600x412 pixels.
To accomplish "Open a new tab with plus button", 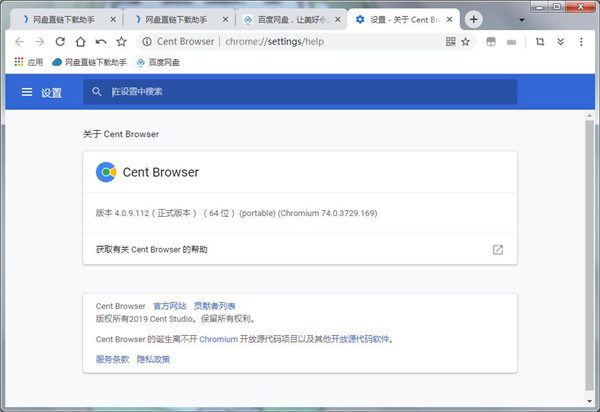I will [x=473, y=20].
